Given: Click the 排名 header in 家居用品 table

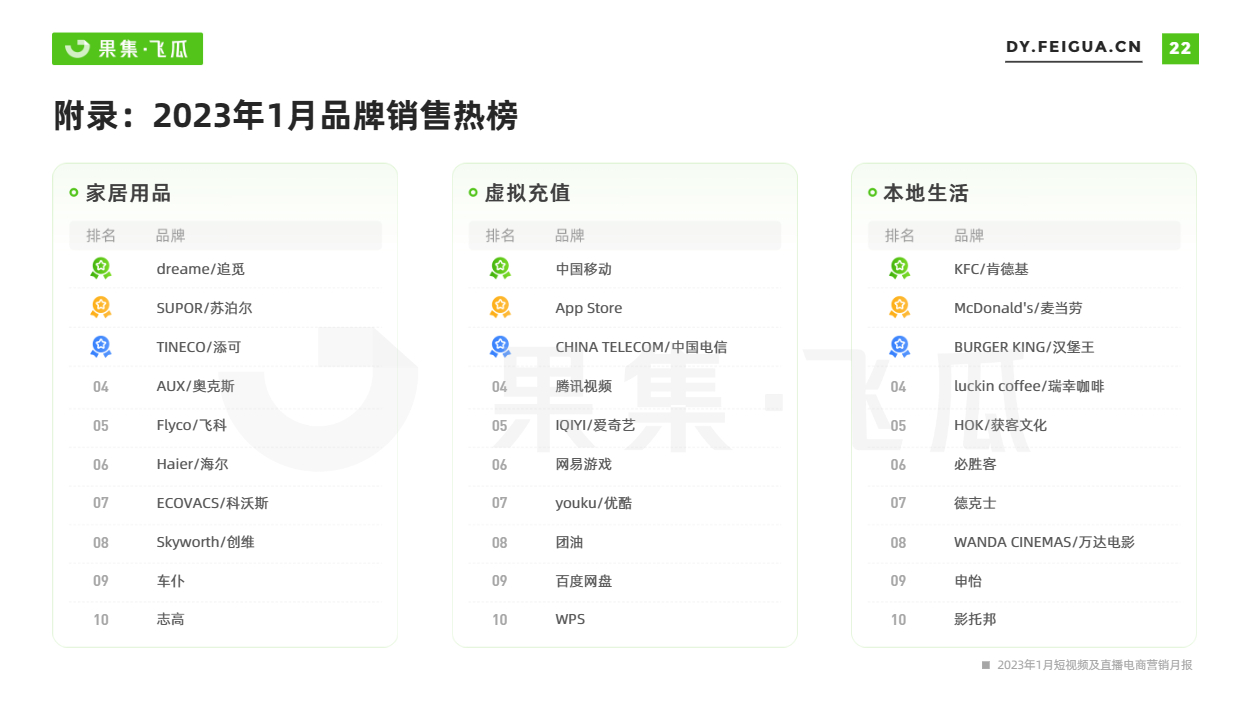Looking at the screenshot, I should pos(101,236).
